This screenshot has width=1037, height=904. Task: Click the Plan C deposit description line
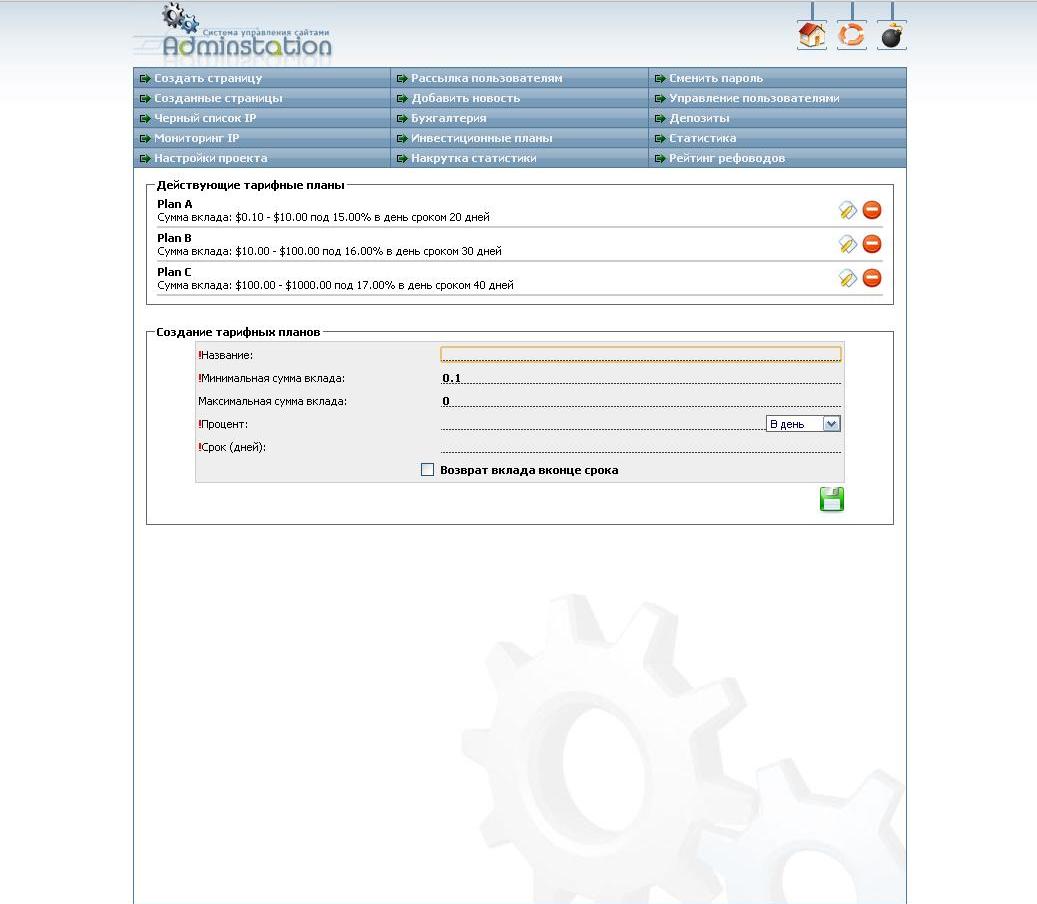pos(335,285)
